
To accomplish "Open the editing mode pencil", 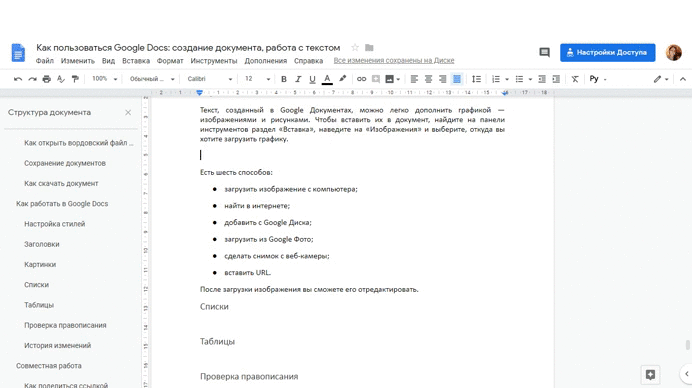I will [658, 79].
